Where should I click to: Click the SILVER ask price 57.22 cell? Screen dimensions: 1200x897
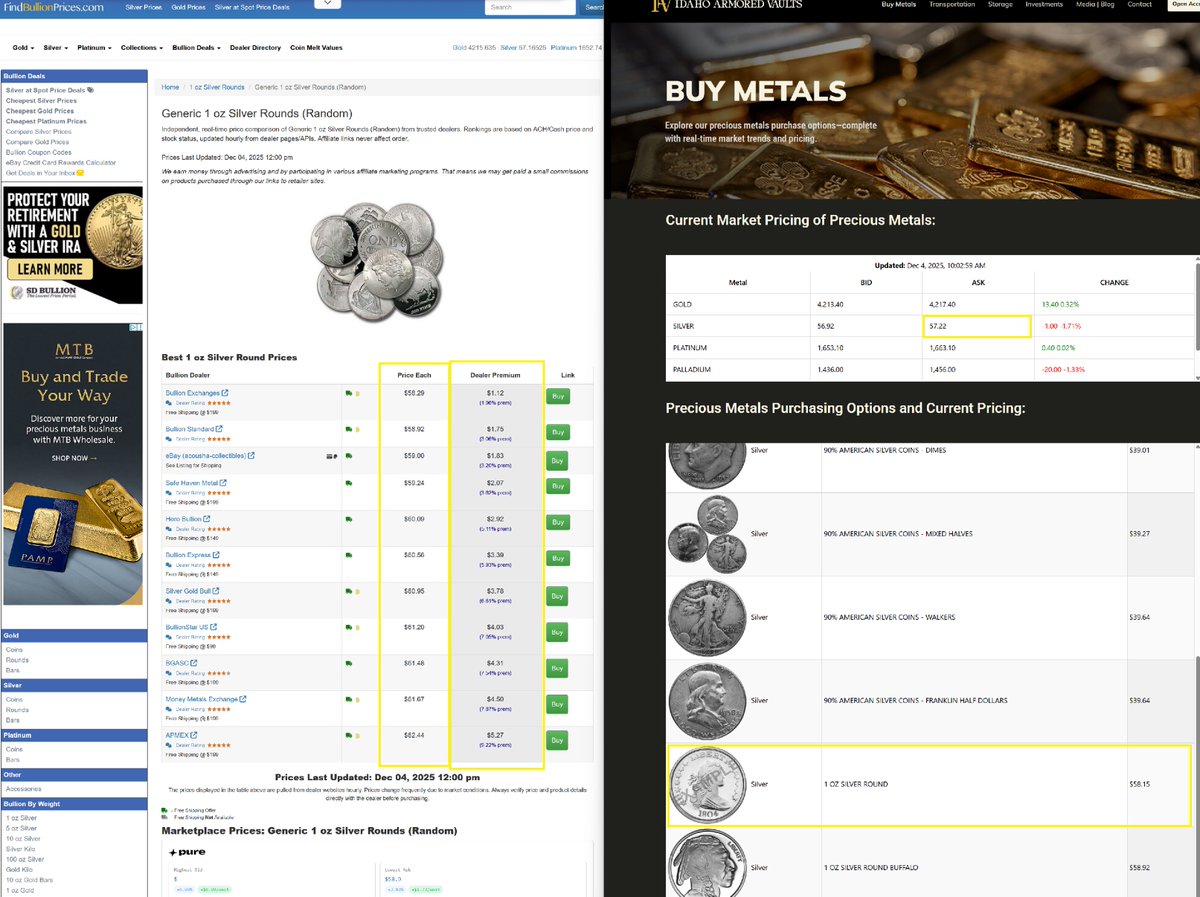977,326
